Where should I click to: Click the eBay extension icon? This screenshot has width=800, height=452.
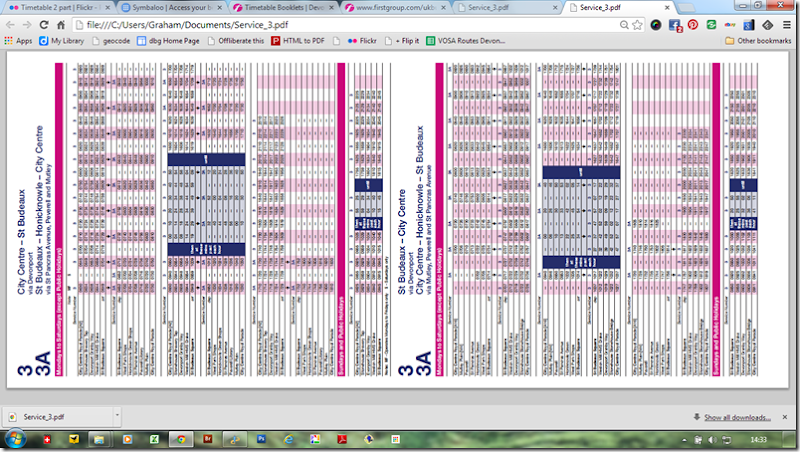click(730, 24)
